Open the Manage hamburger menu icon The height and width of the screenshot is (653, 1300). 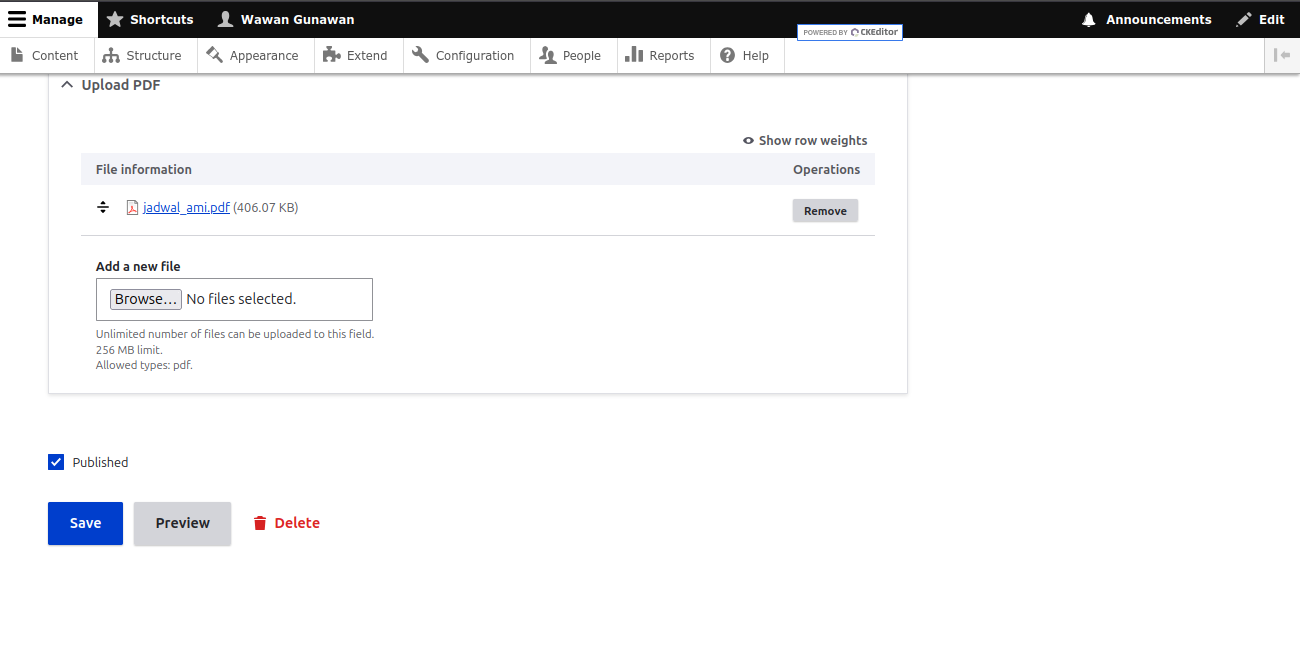pyautogui.click(x=17, y=19)
